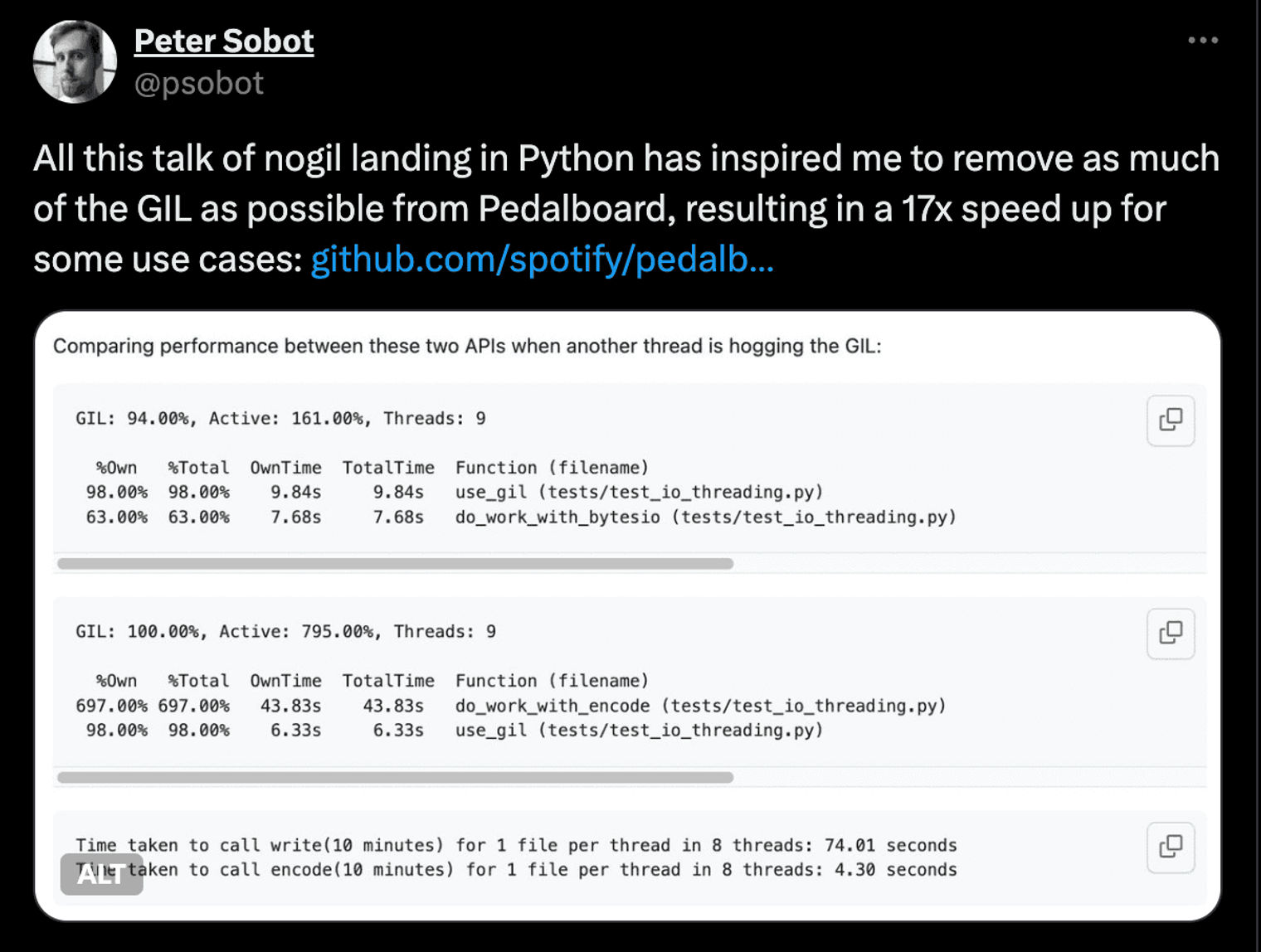1261x952 pixels.
Task: Click Peter Sobot's profile avatar
Action: (x=75, y=62)
